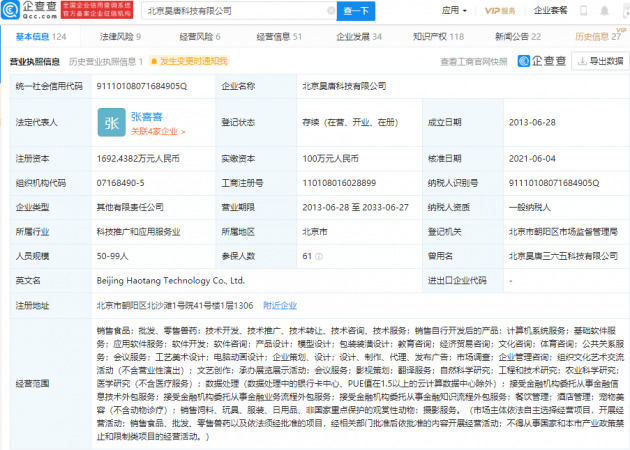Switch to the 新闻公告 22 tab
630x450 pixels.
[518, 37]
